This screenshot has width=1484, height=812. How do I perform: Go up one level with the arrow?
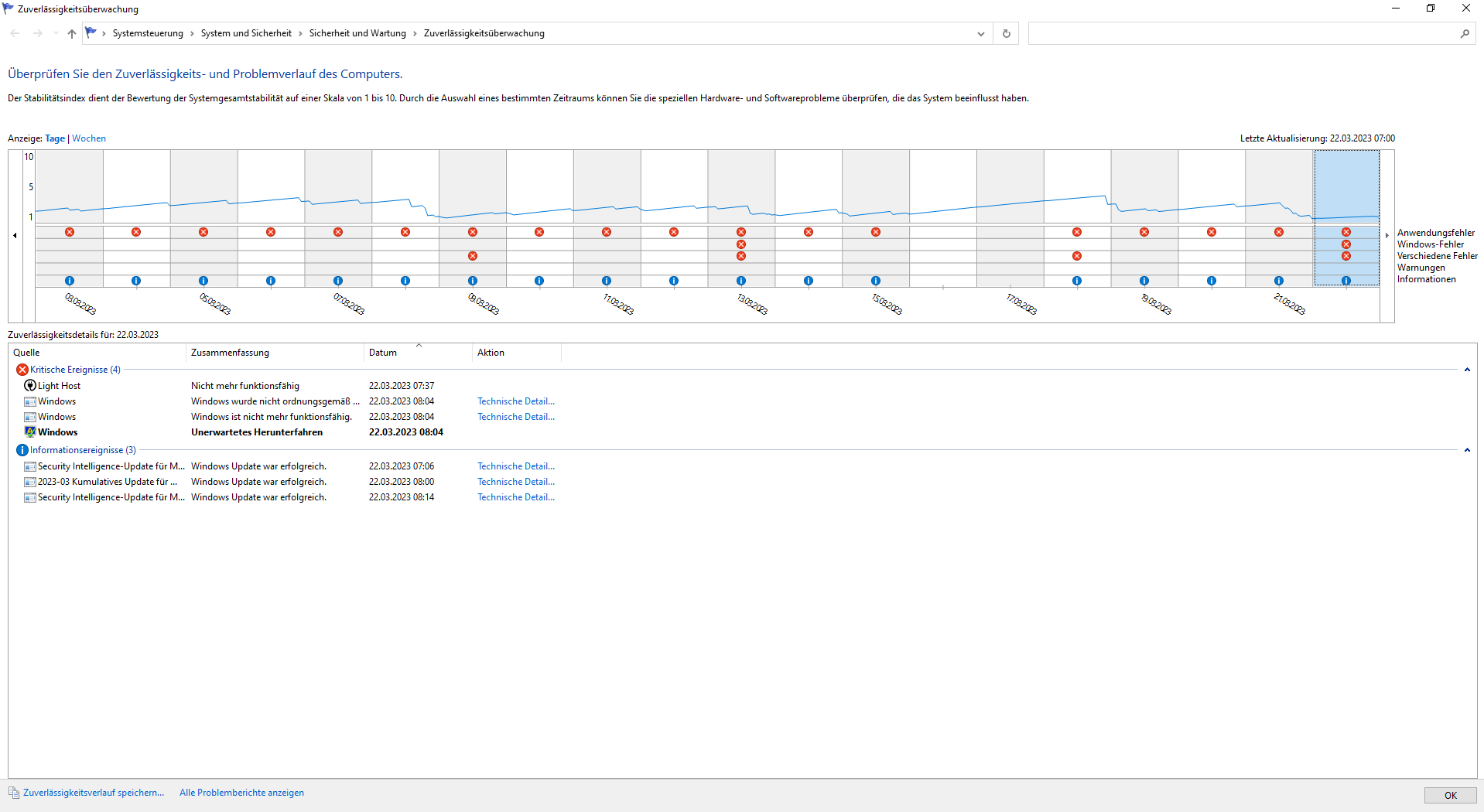click(72, 33)
